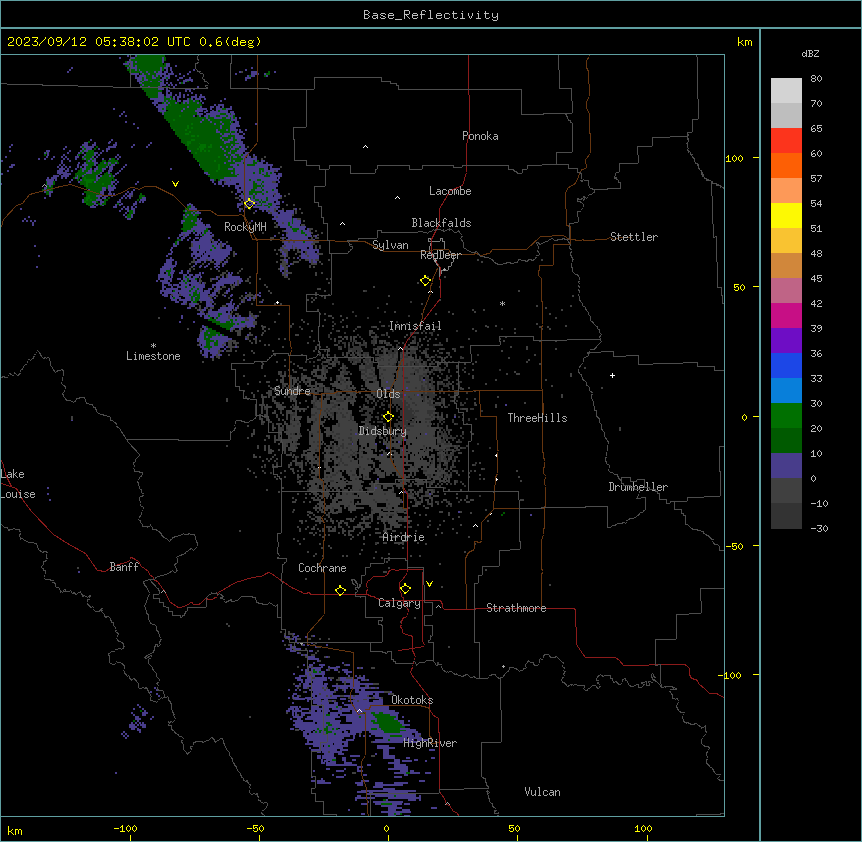Pick the light gray 80 dBZ swatch

[x=786, y=91]
